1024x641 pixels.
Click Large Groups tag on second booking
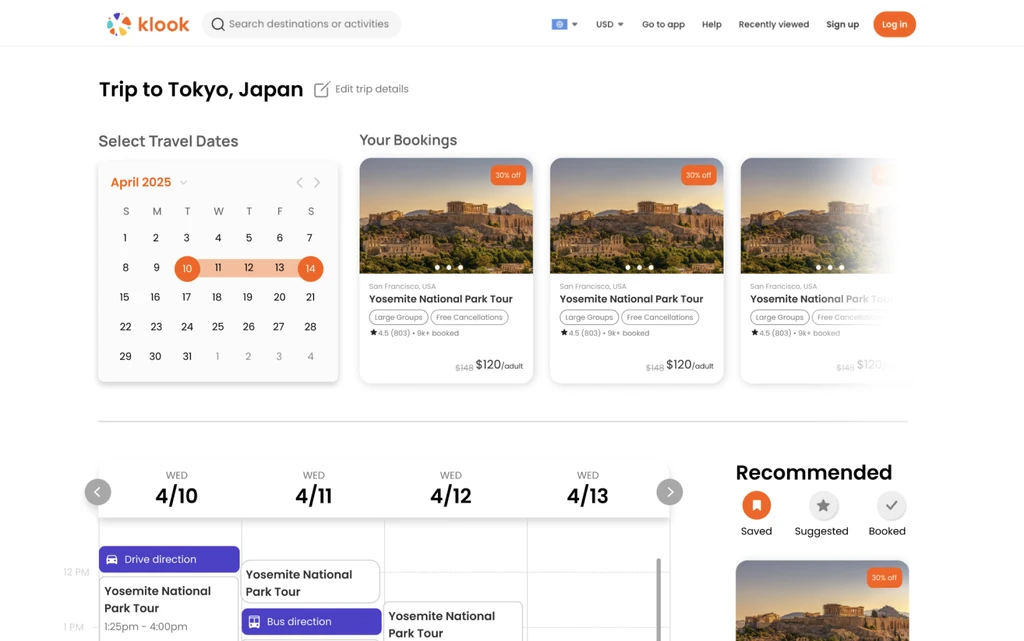tap(589, 317)
